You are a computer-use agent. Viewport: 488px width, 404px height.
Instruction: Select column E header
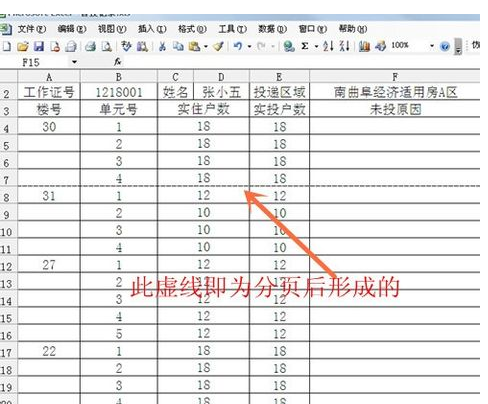279,77
